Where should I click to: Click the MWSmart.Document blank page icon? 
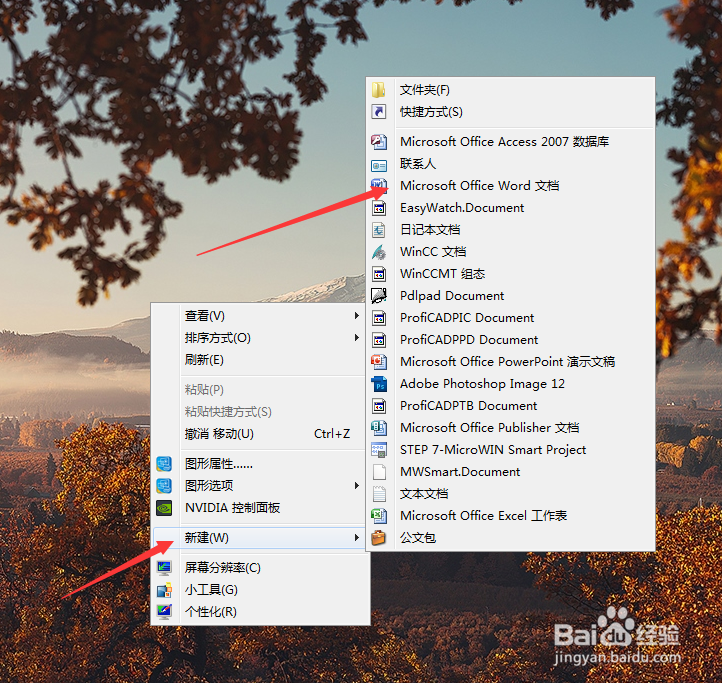point(378,472)
